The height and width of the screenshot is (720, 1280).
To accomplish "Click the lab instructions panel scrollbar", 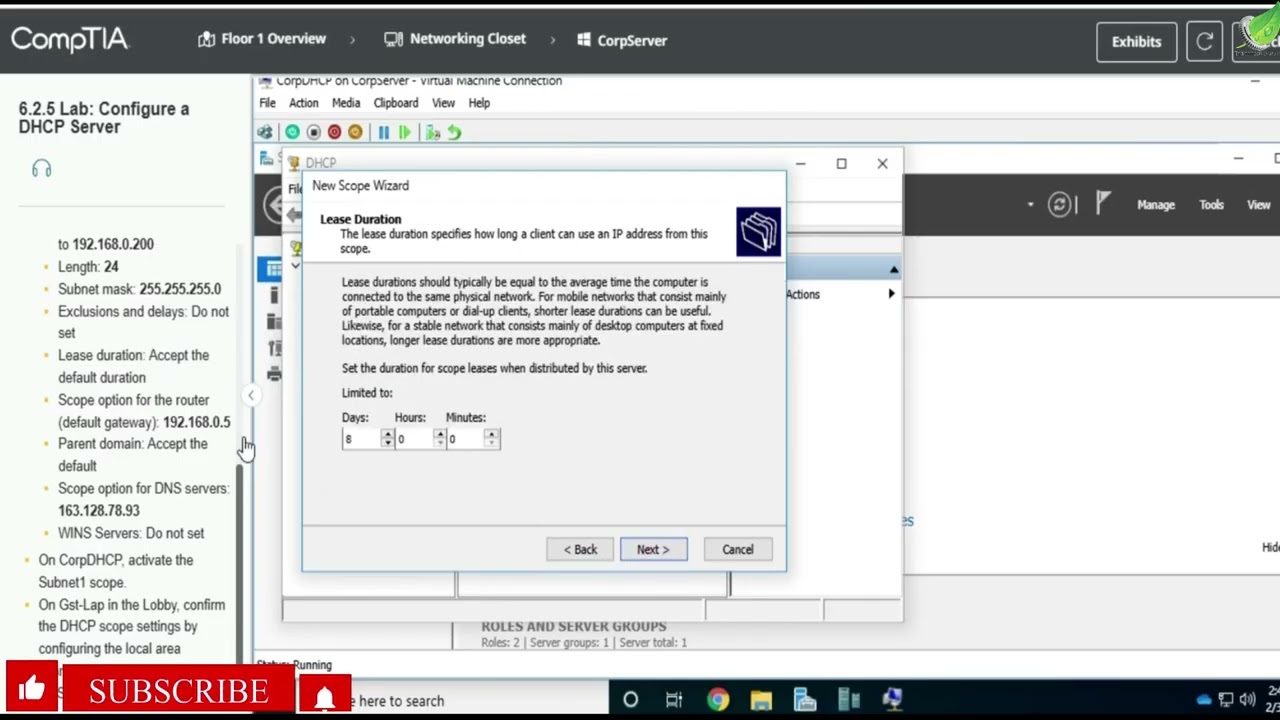I will 237,560.
